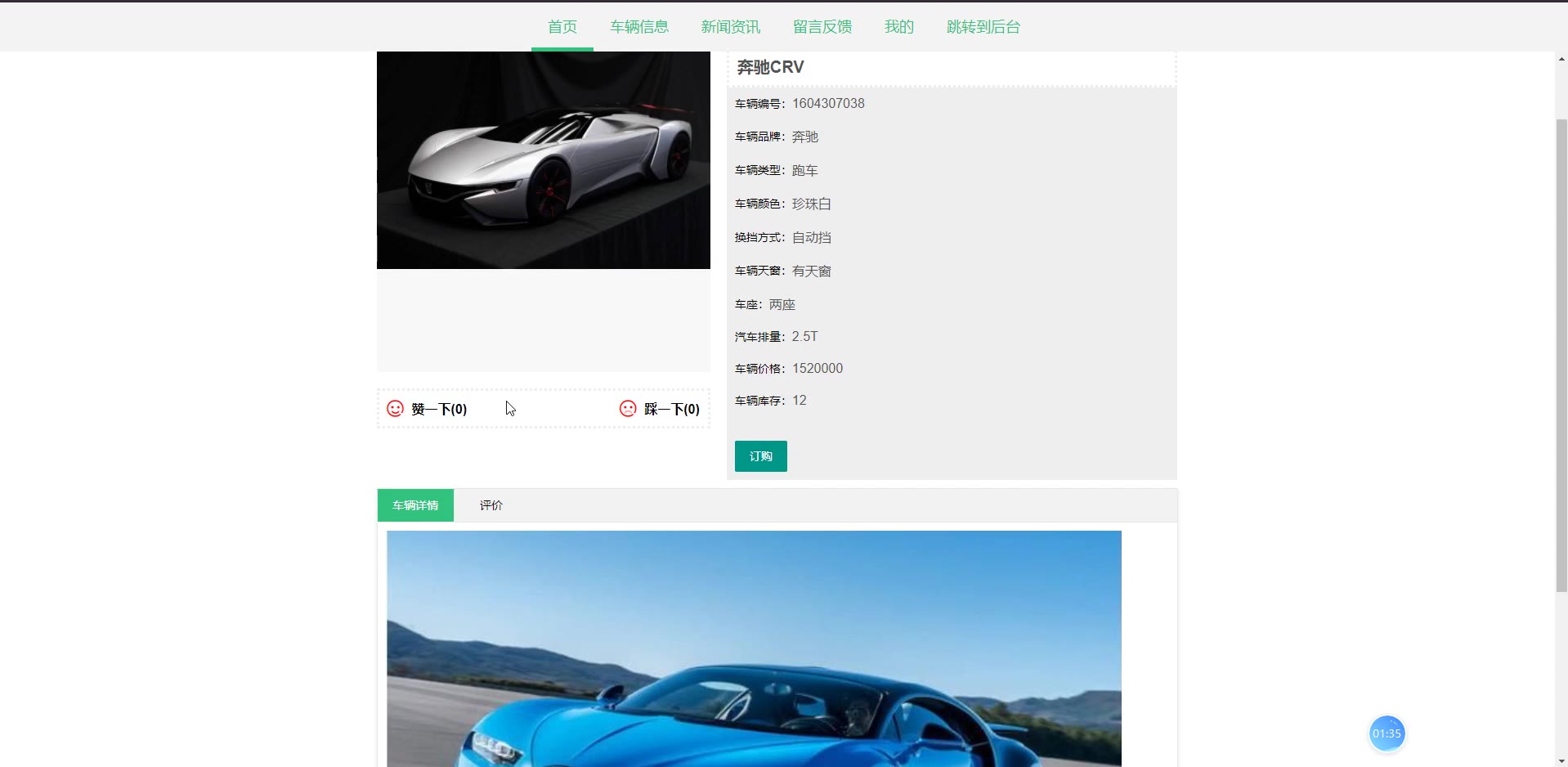Click the smiley icon beside 赞一下

[x=395, y=409]
